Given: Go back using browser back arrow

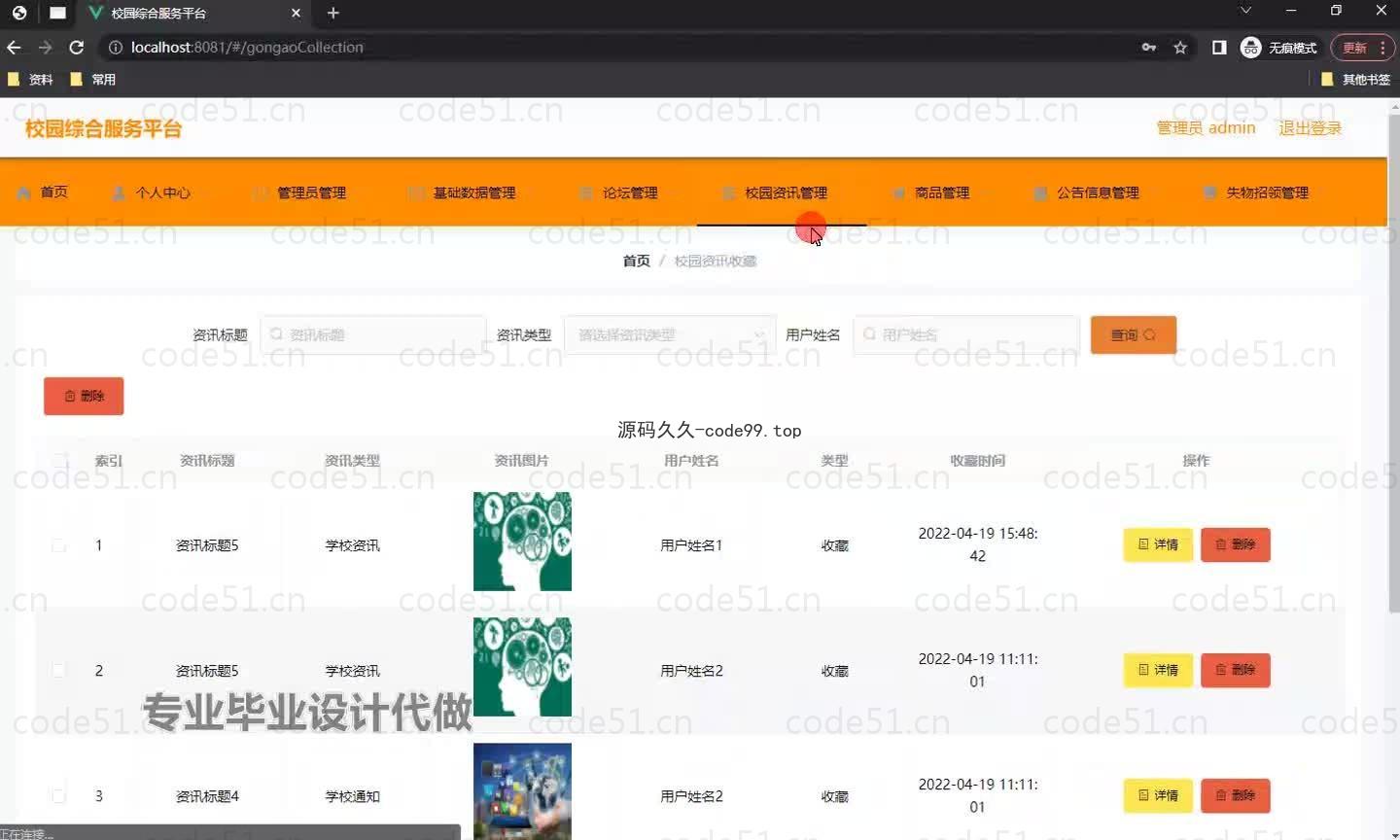Looking at the screenshot, I should coord(14,47).
